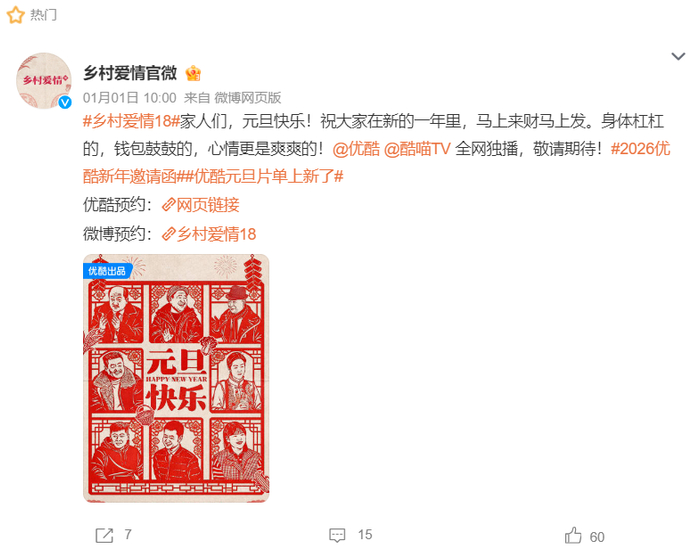Click the 微博网页版 source link

[x=248, y=98]
